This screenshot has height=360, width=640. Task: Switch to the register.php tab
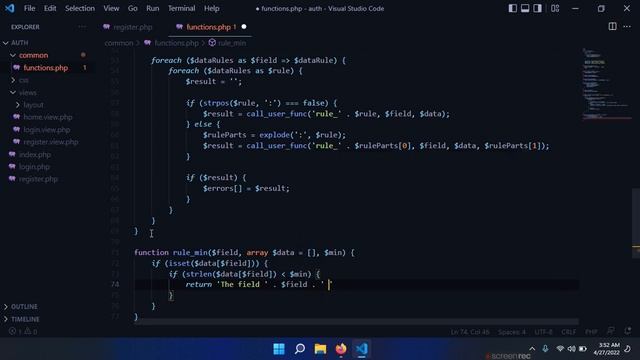133,27
